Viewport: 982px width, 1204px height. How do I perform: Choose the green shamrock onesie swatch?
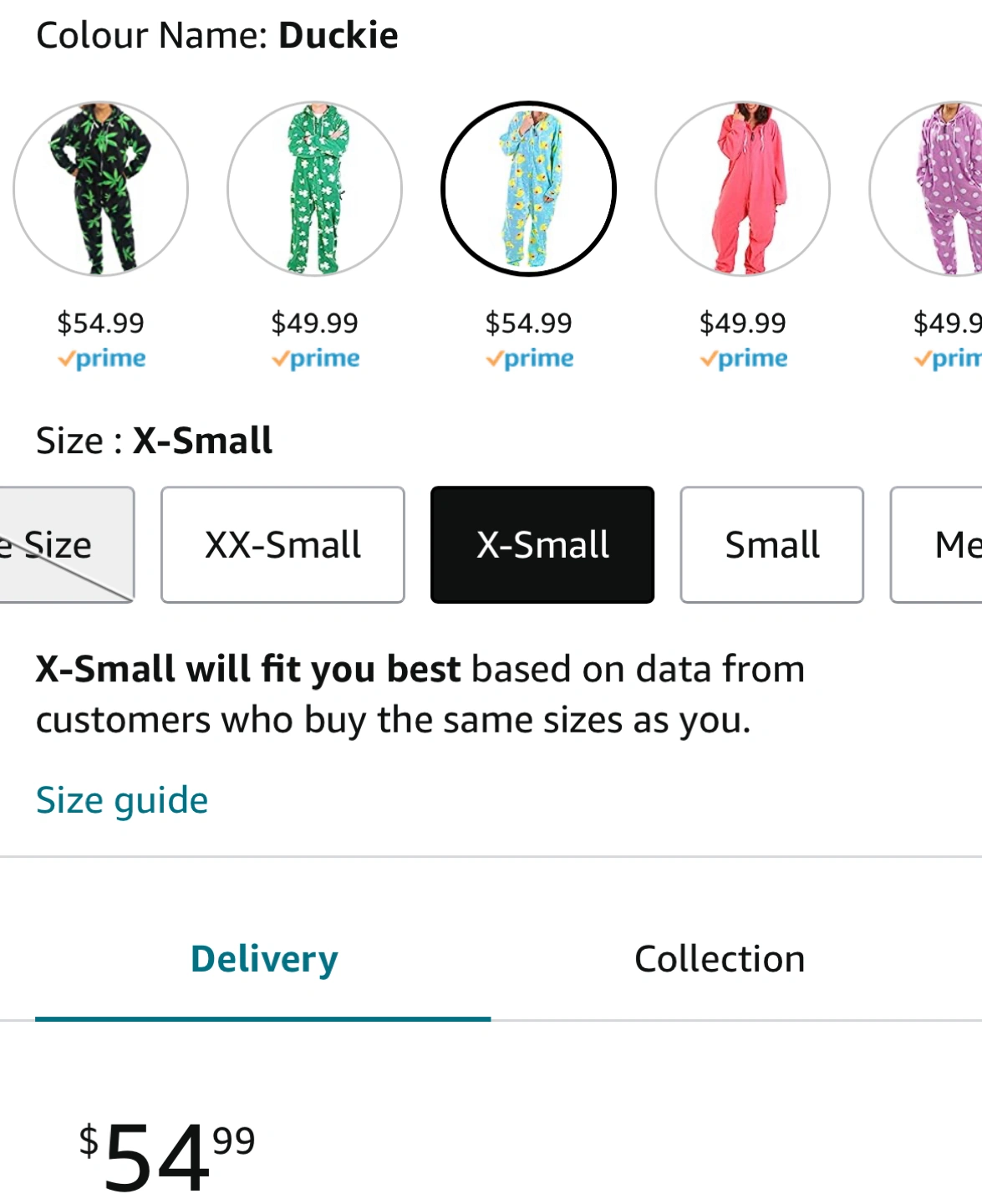(314, 189)
